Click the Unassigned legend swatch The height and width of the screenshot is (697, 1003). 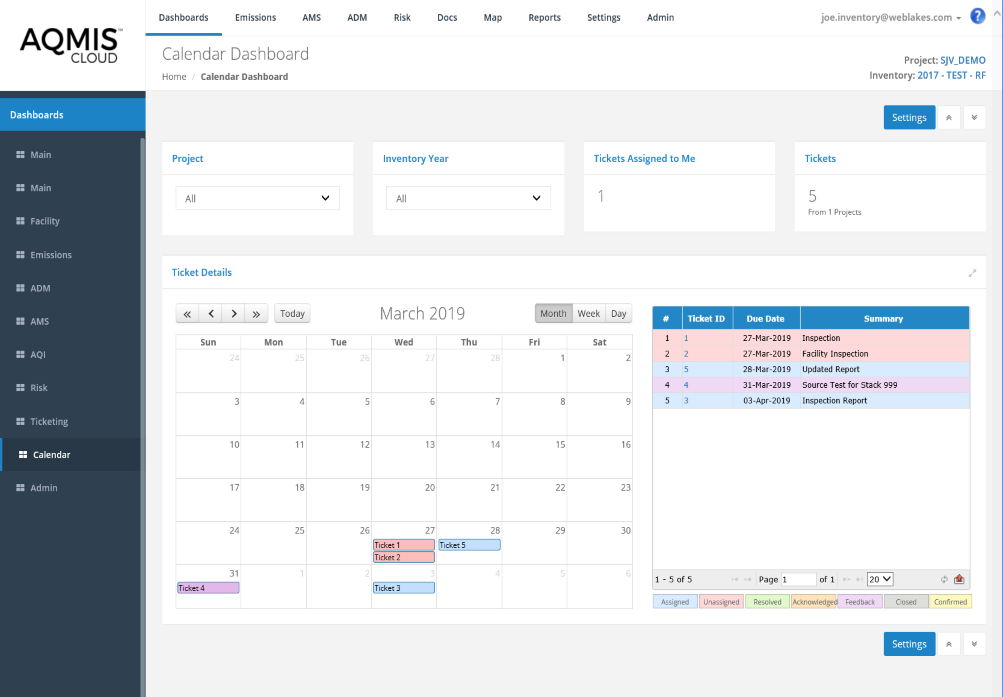pos(721,602)
